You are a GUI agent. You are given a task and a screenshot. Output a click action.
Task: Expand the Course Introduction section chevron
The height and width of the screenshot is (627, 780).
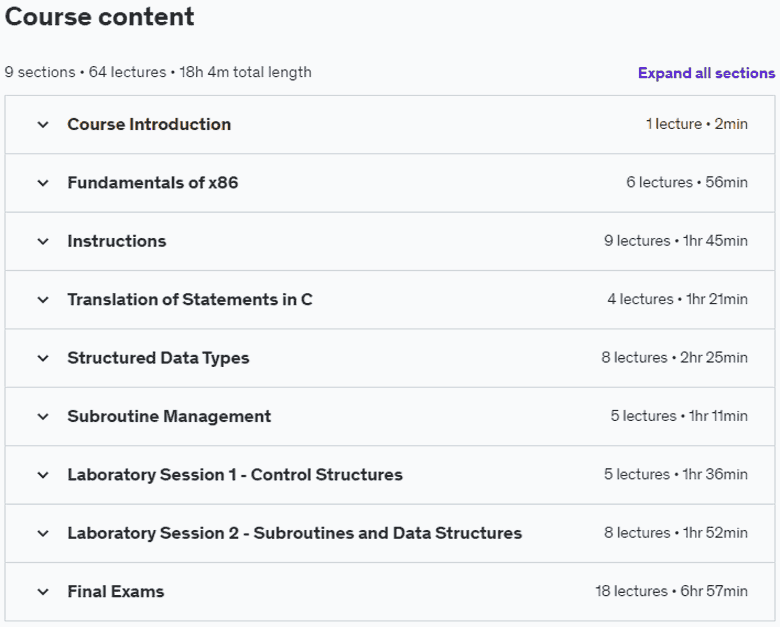(x=43, y=124)
